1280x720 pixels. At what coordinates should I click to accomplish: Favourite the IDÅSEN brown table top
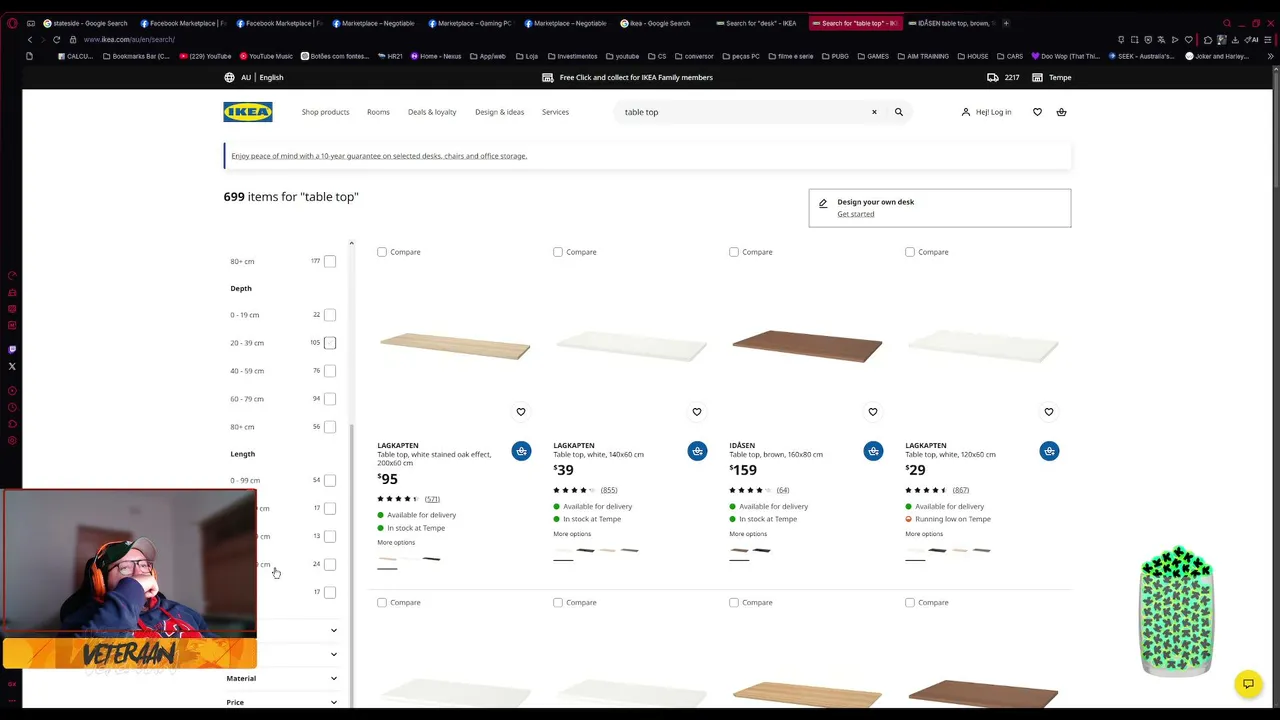point(873,412)
